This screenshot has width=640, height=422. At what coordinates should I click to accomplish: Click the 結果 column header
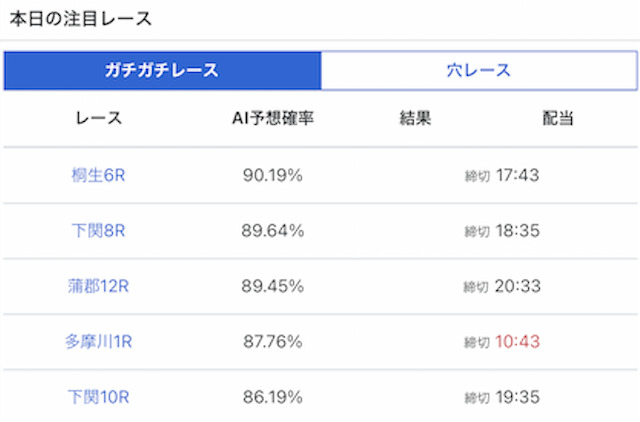(415, 118)
